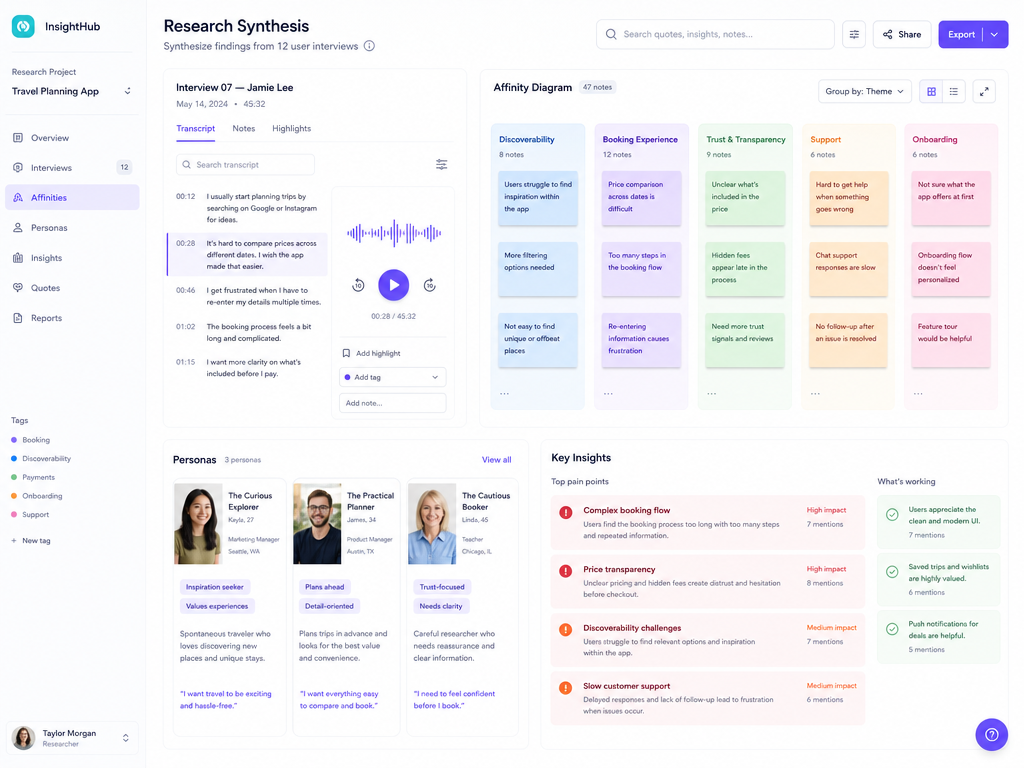Select the Discoverability tag
Image resolution: width=1024 pixels, height=768 pixels.
tap(41, 458)
